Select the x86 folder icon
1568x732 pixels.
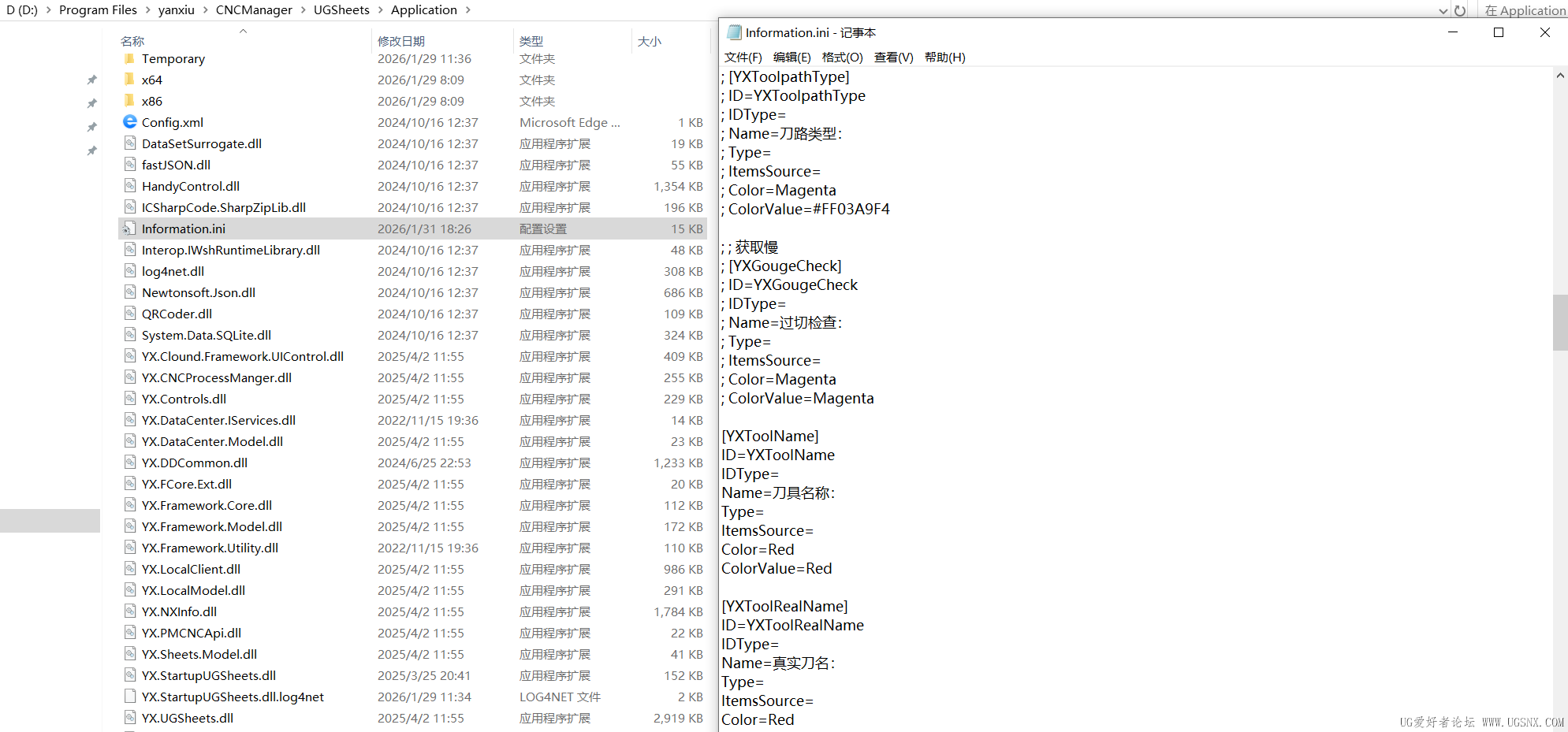point(129,101)
